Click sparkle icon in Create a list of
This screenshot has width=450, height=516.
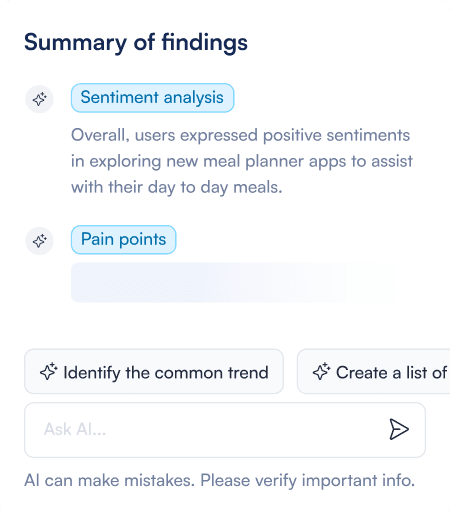321,371
